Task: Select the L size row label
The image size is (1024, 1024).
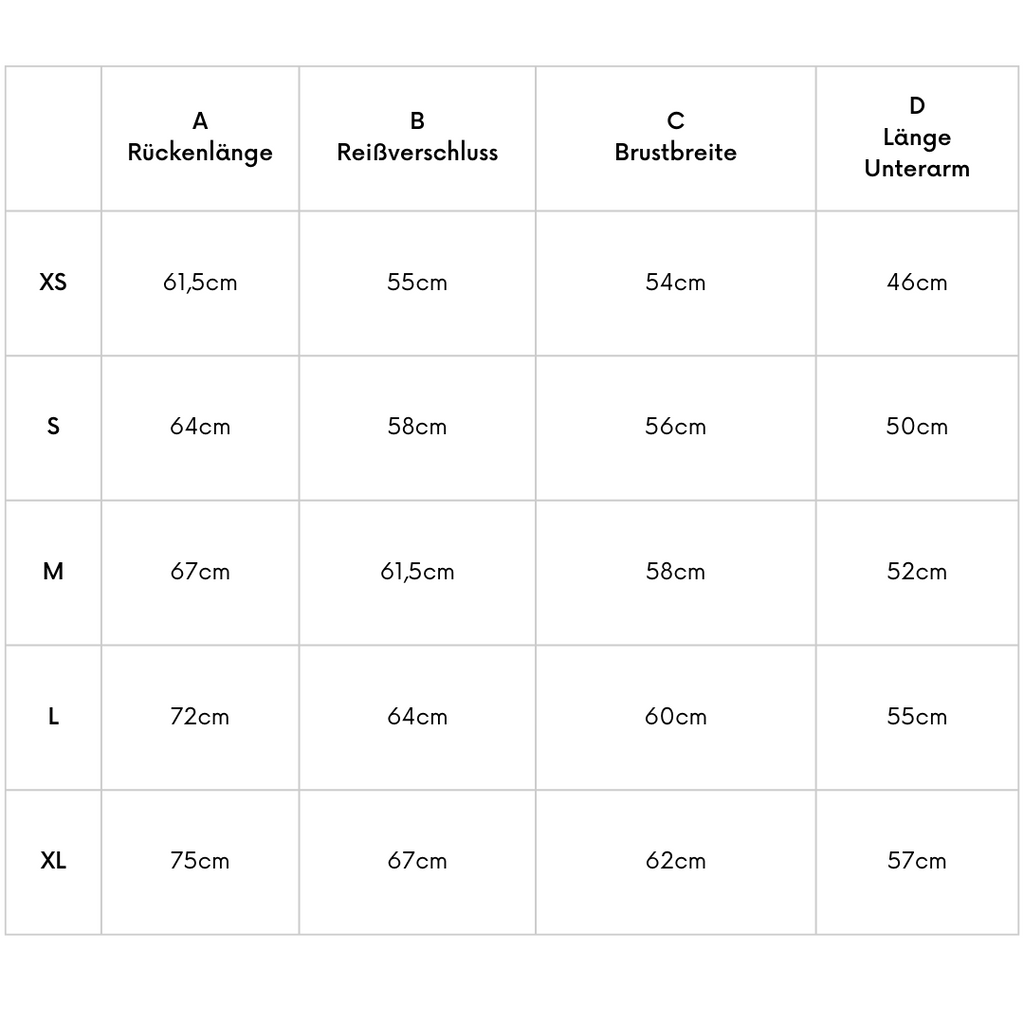Action: [53, 716]
